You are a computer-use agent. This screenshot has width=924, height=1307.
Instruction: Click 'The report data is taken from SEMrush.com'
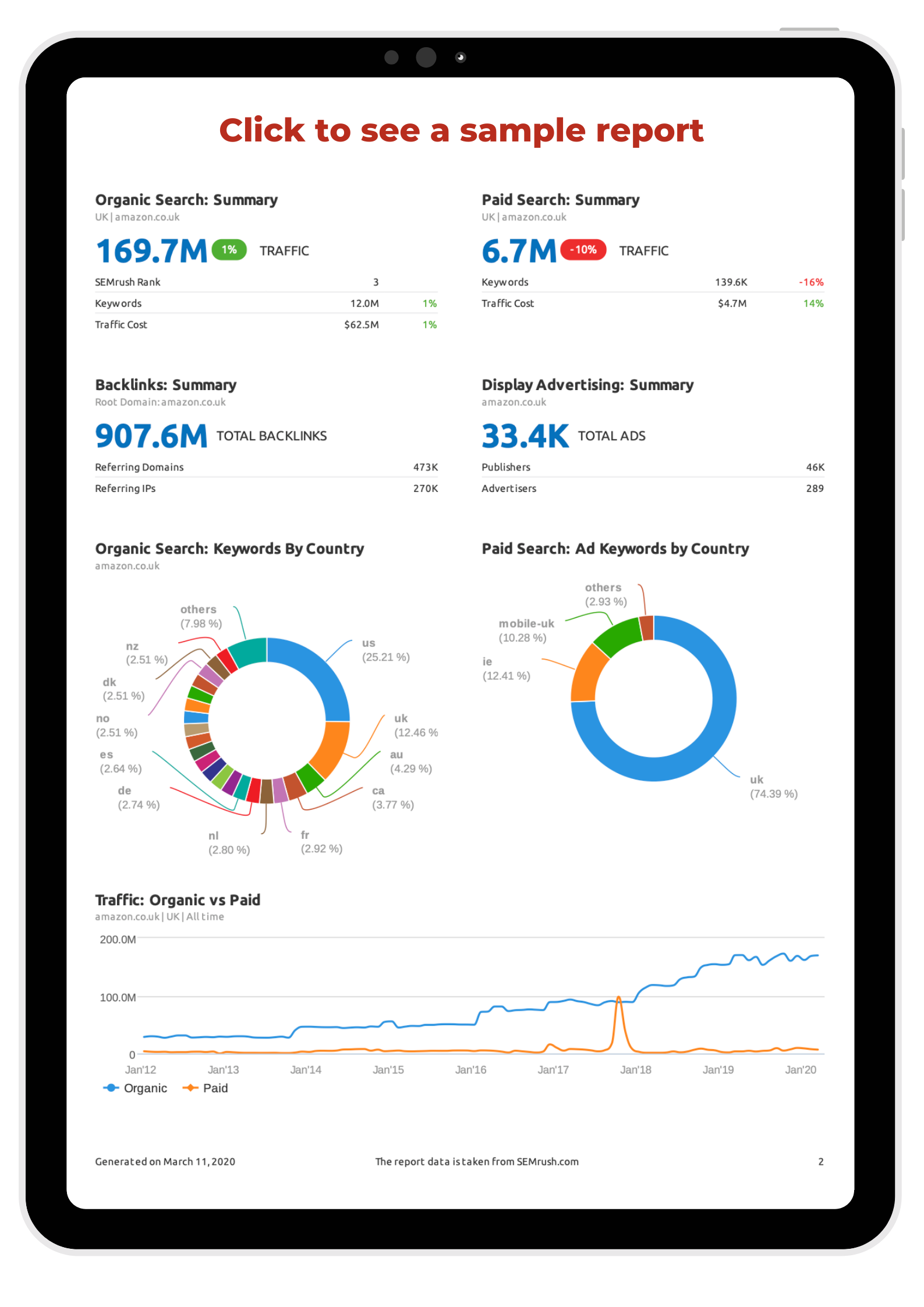pos(477,1161)
